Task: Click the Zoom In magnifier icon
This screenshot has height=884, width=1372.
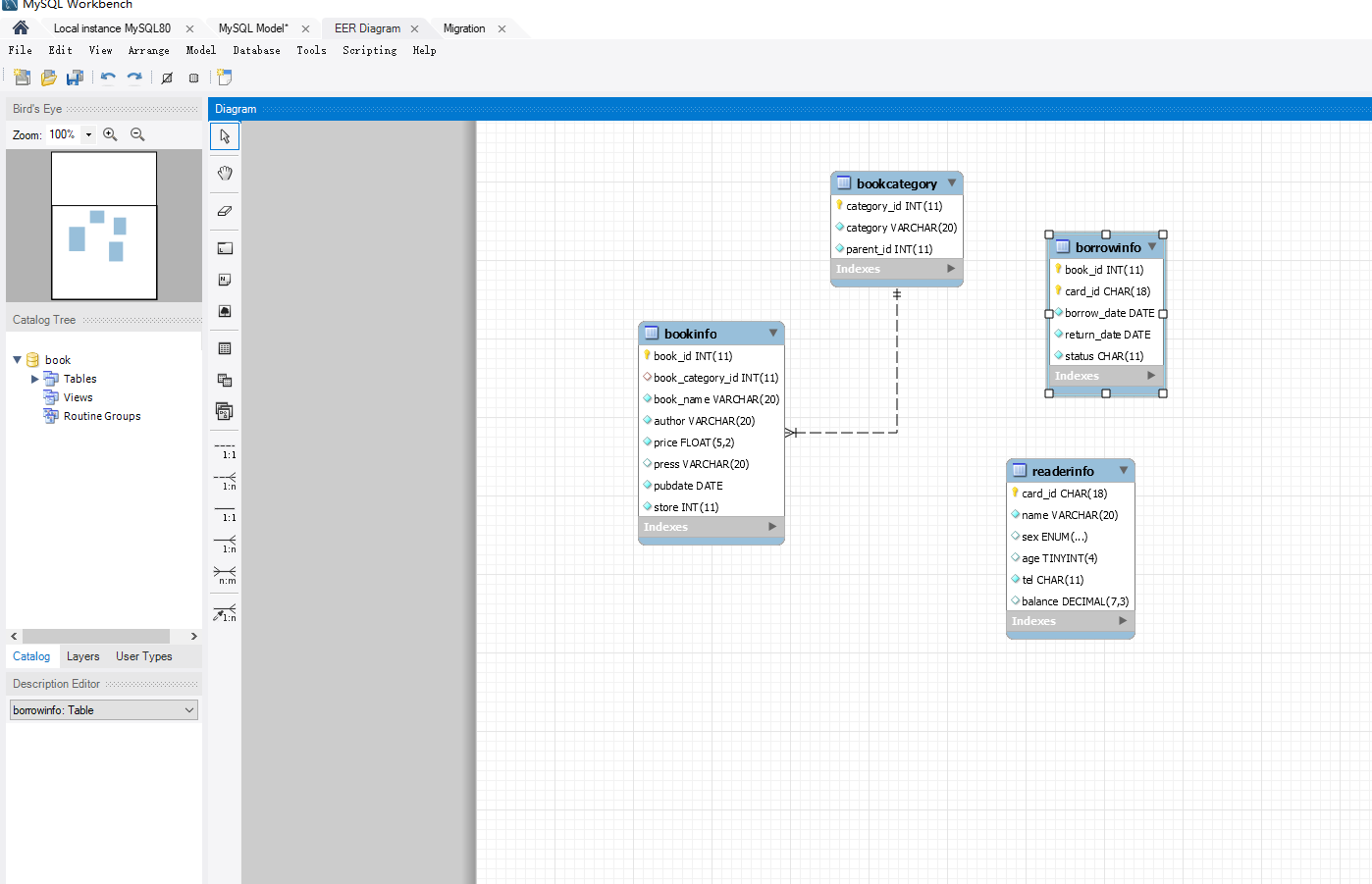Action: tap(110, 134)
